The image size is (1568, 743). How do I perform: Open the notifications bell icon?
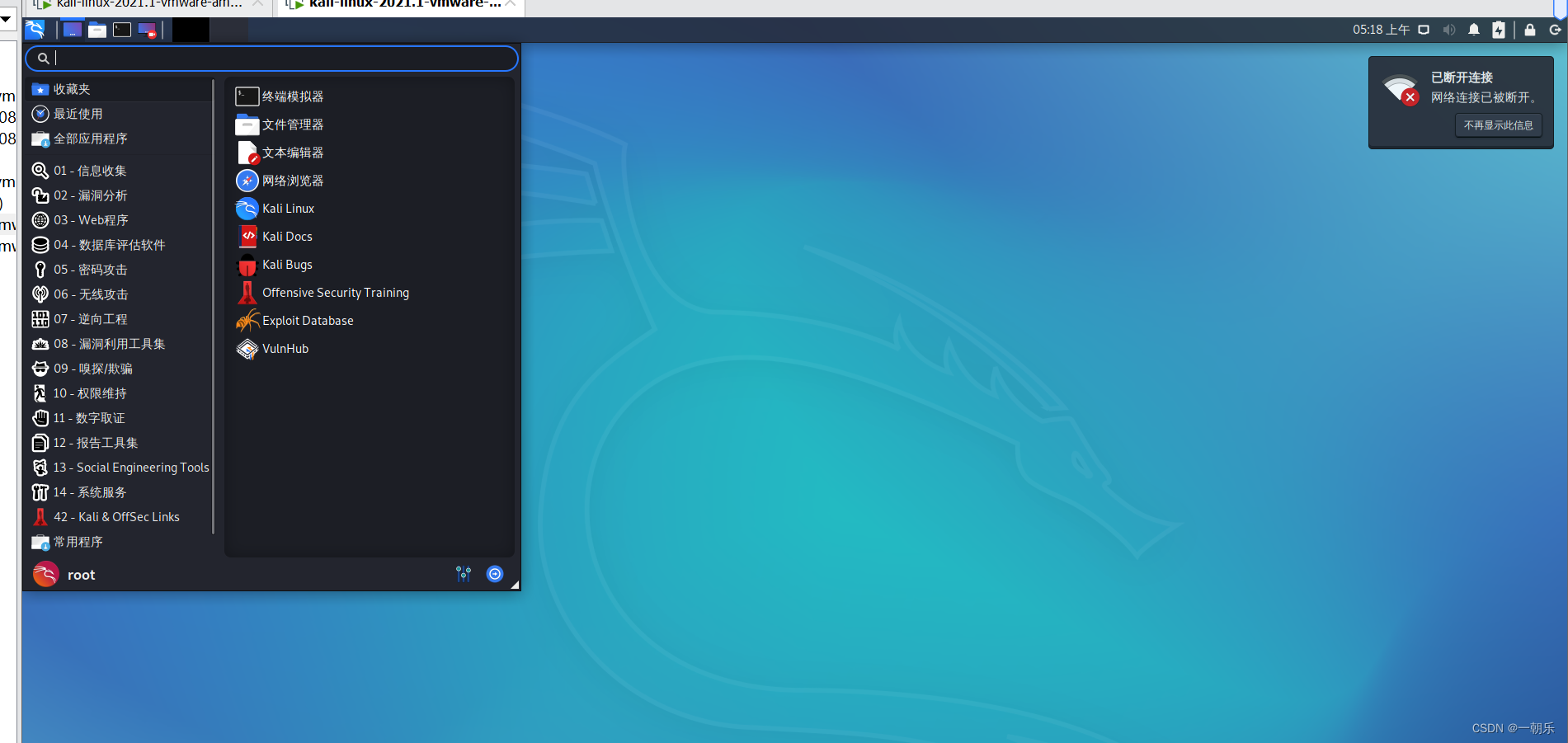pyautogui.click(x=1474, y=30)
